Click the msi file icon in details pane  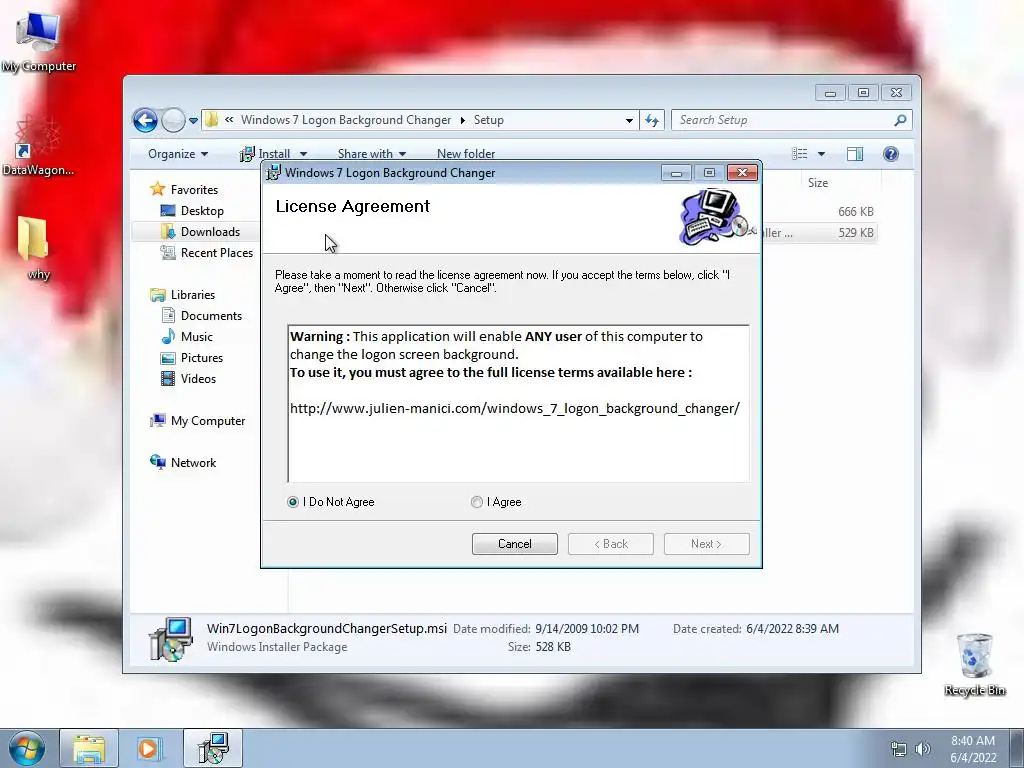[170, 639]
